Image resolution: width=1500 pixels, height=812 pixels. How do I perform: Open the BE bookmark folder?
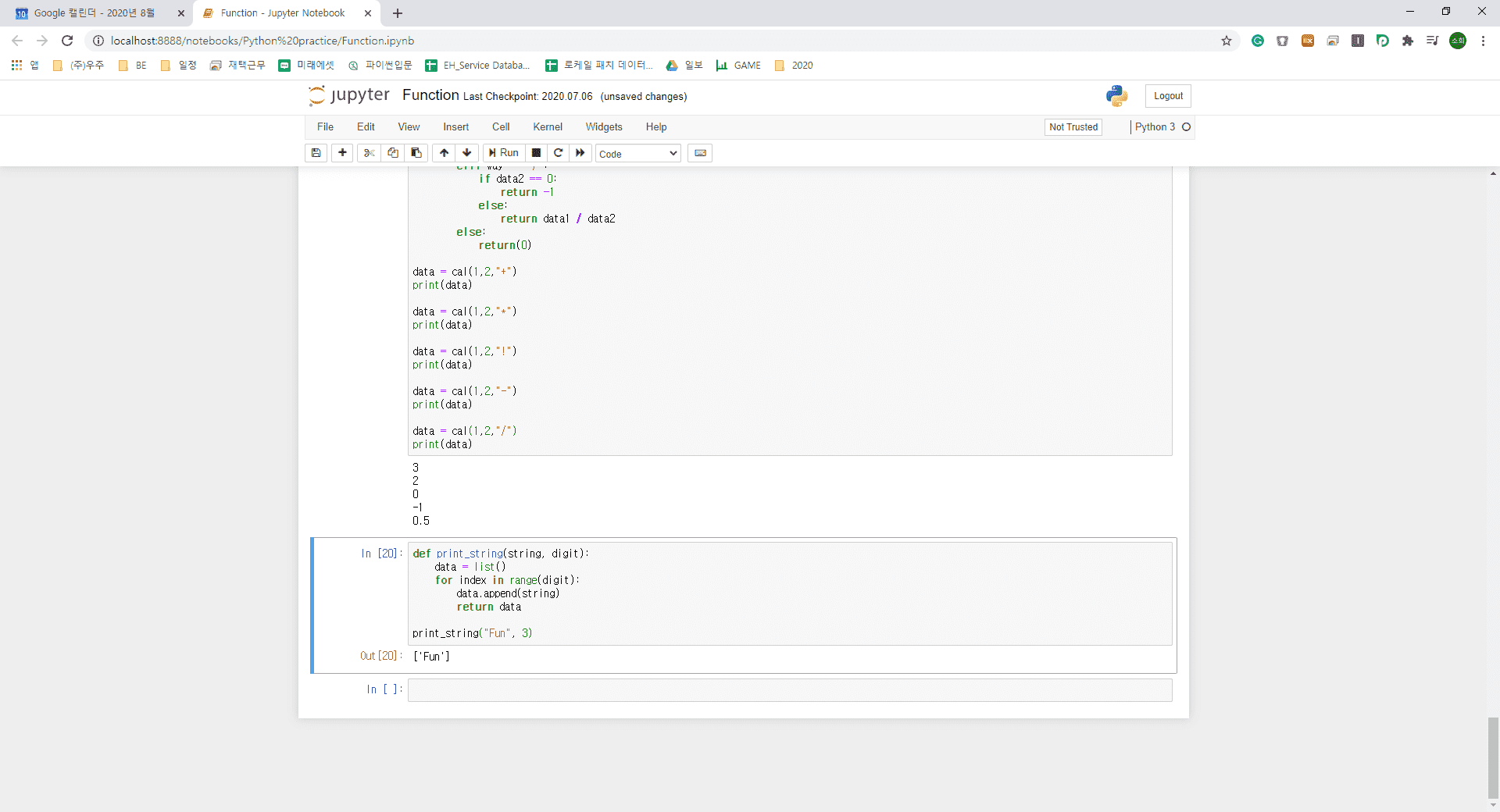click(133, 66)
